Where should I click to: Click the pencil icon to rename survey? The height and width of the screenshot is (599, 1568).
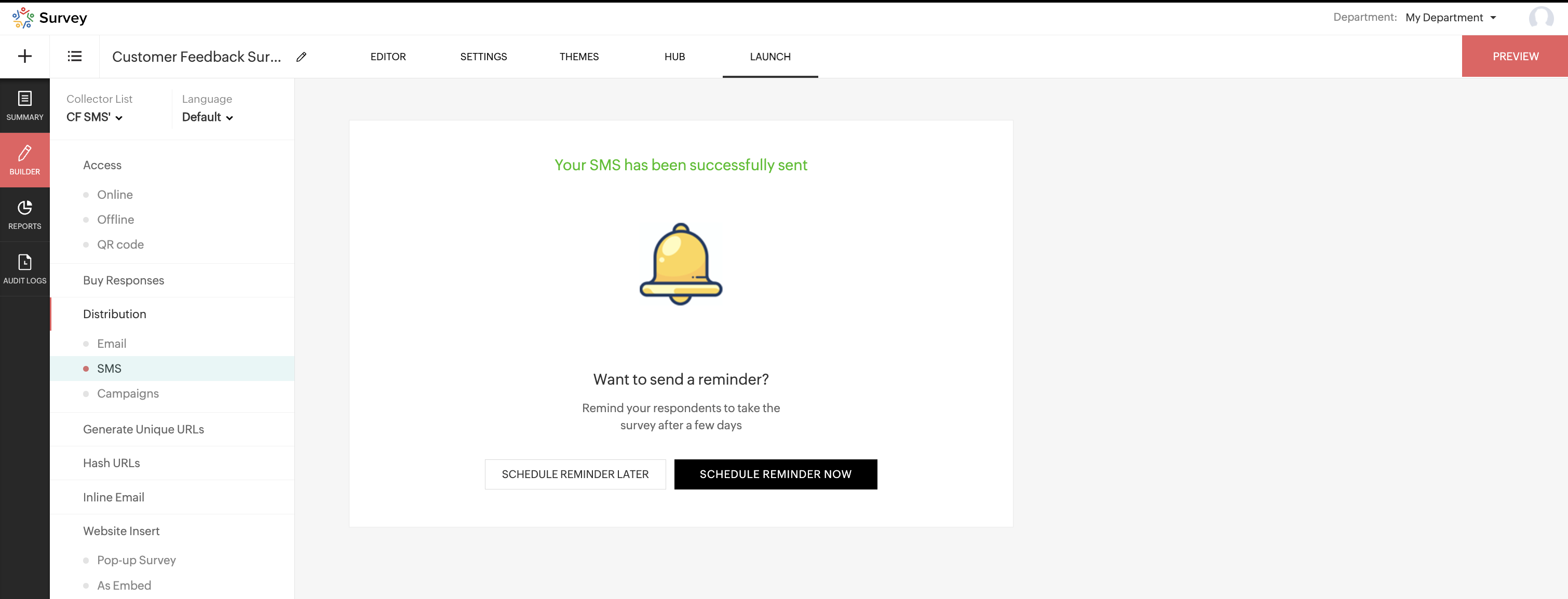pyautogui.click(x=301, y=57)
